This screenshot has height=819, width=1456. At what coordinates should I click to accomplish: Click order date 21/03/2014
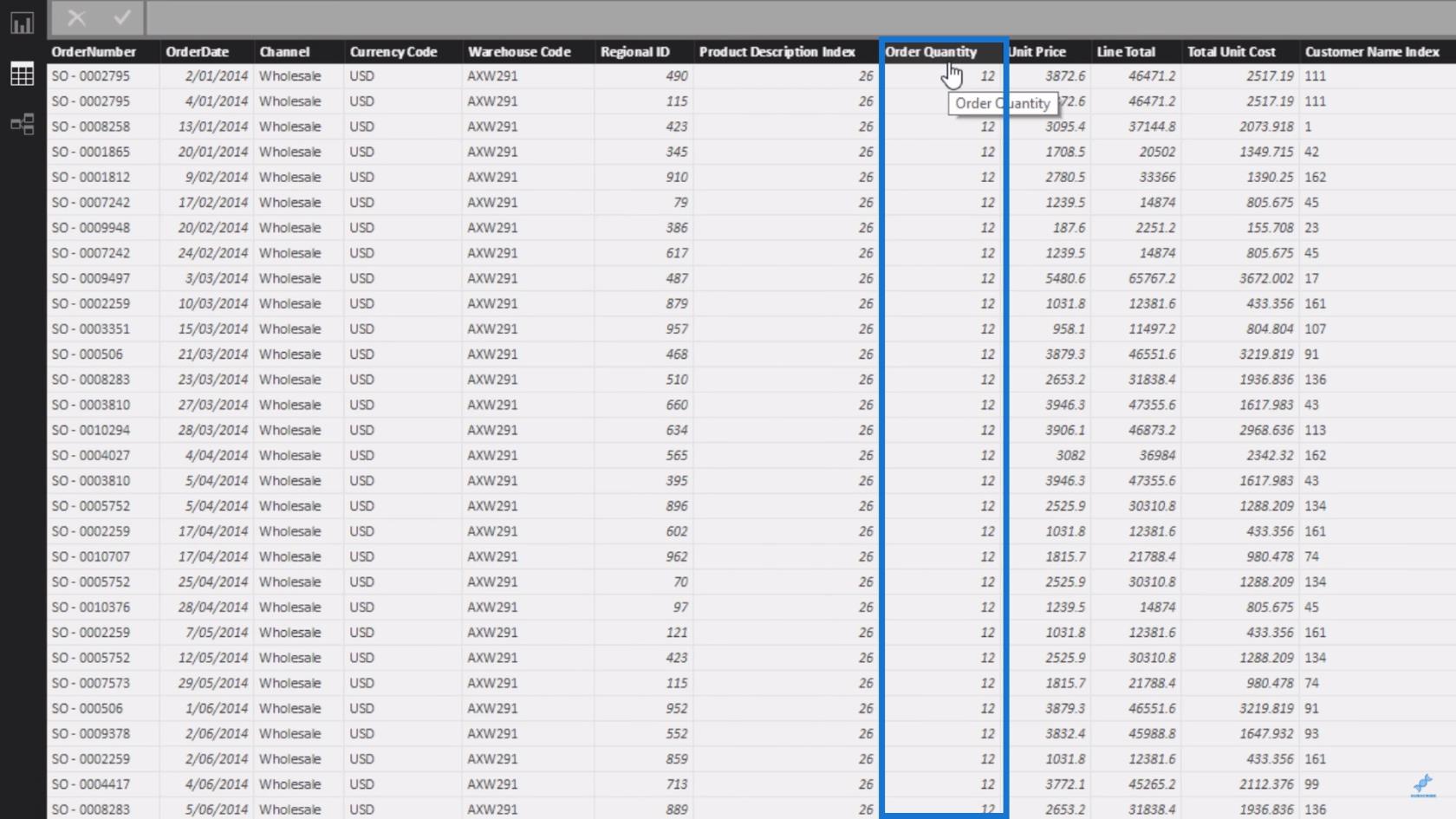213,354
